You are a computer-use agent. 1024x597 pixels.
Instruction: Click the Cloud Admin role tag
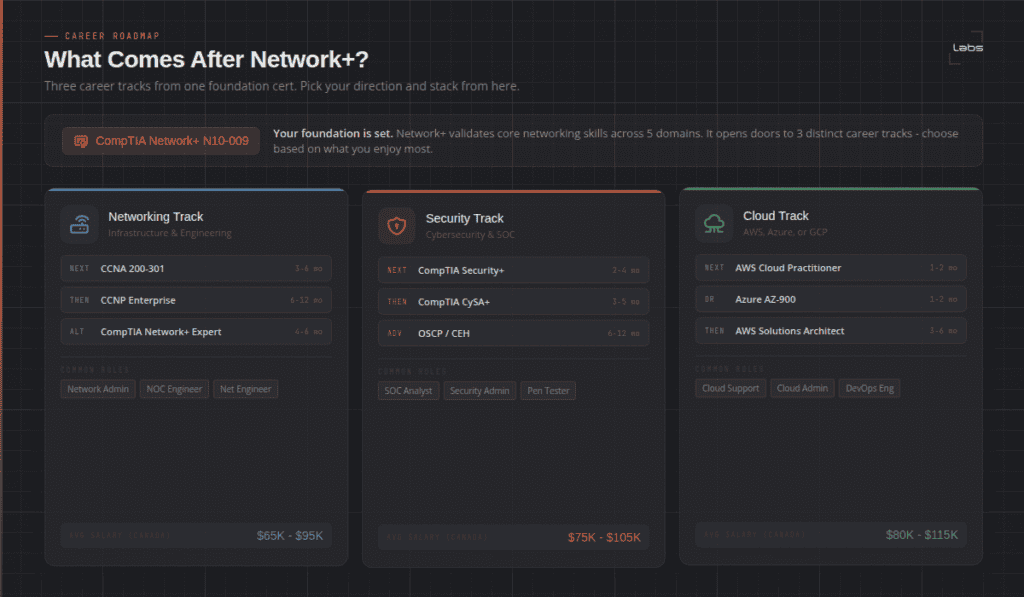pos(802,388)
